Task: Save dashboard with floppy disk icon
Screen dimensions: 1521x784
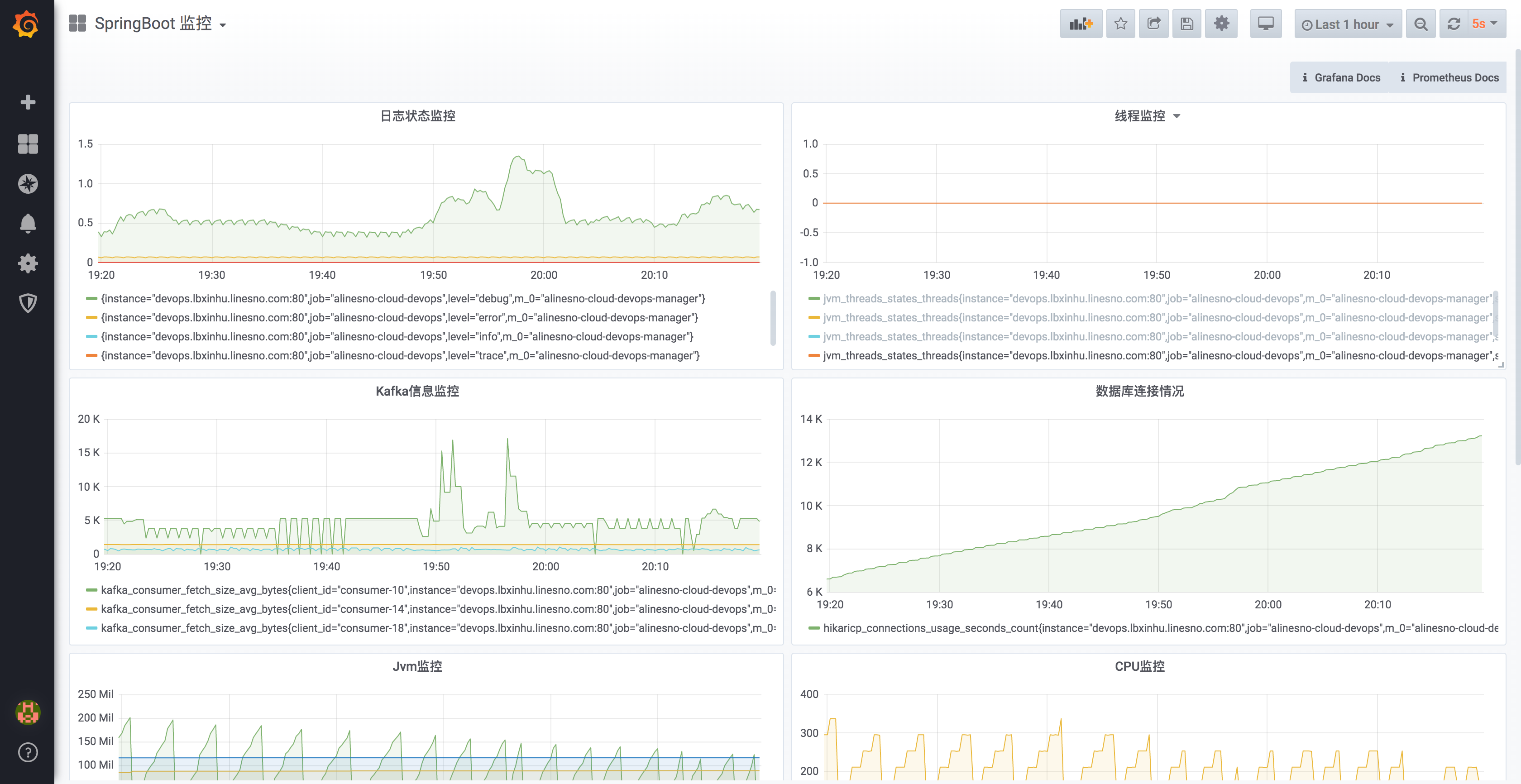Action: pos(1186,24)
